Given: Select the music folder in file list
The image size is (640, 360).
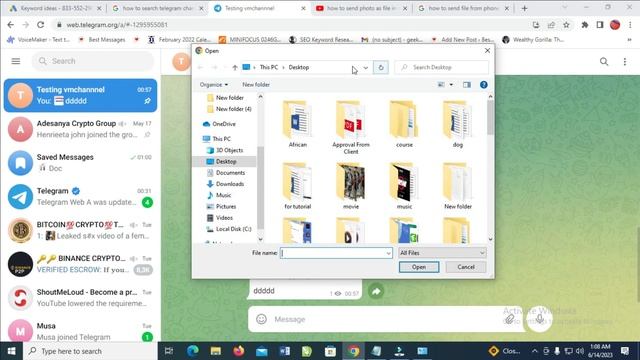Looking at the screenshot, I should [x=404, y=186].
